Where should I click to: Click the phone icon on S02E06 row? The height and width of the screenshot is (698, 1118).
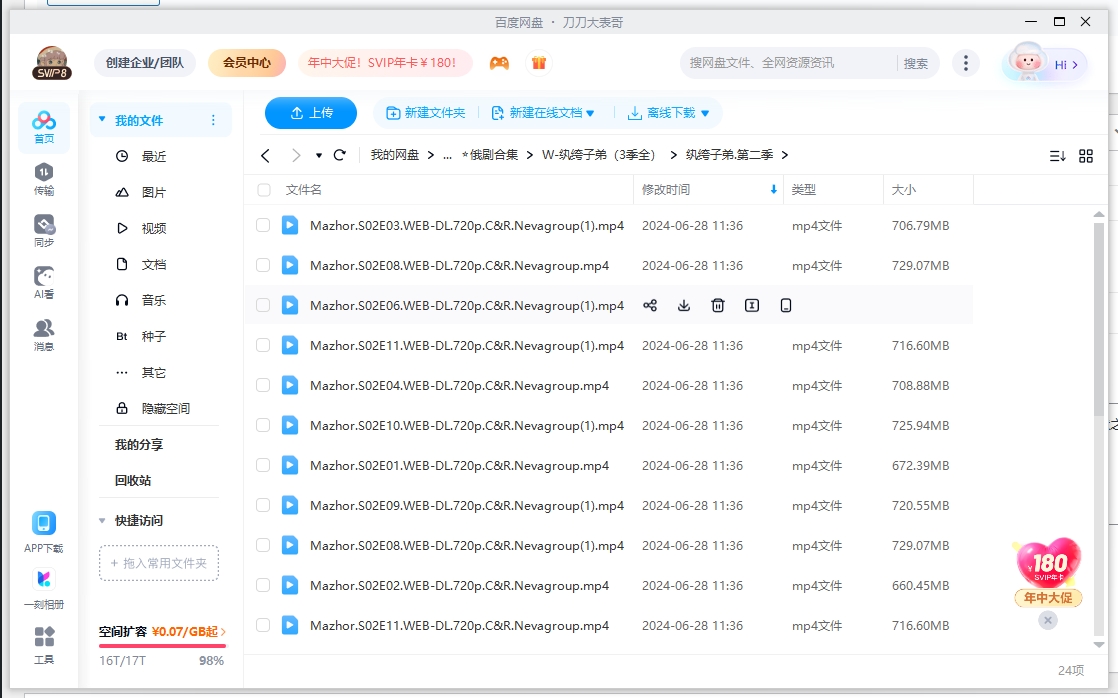786,305
